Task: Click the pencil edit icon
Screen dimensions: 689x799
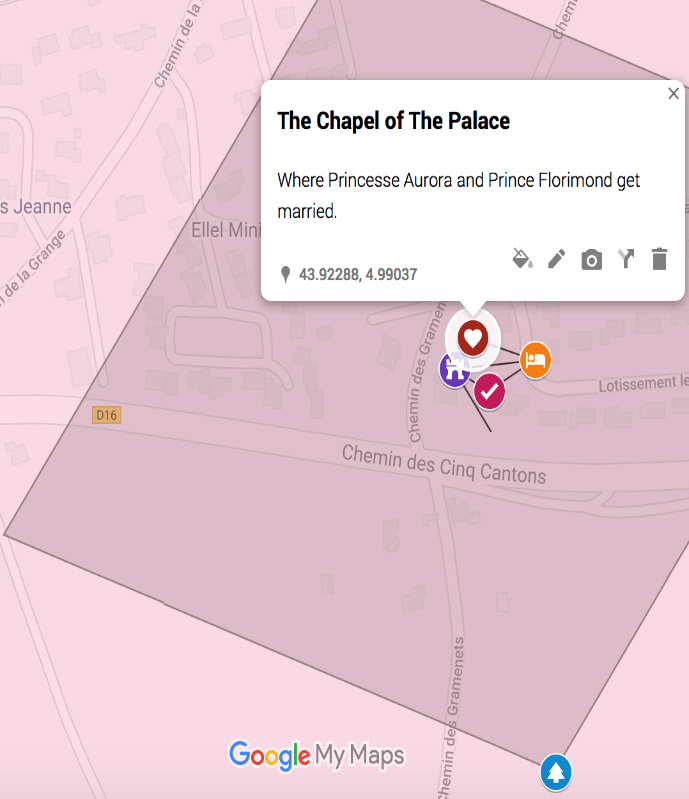Action: coord(557,259)
